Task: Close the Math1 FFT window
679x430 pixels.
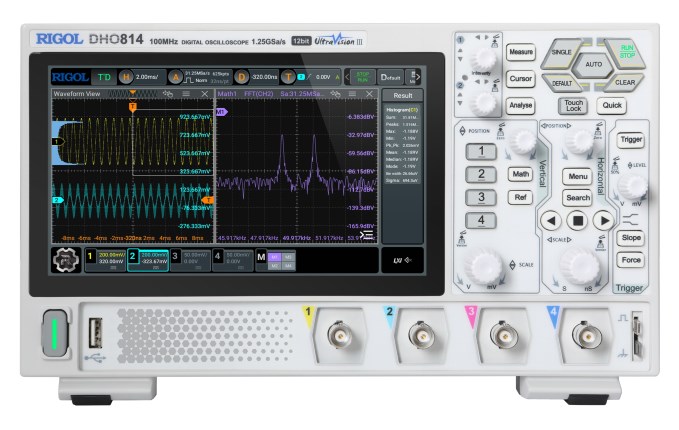Action: [x=369, y=94]
